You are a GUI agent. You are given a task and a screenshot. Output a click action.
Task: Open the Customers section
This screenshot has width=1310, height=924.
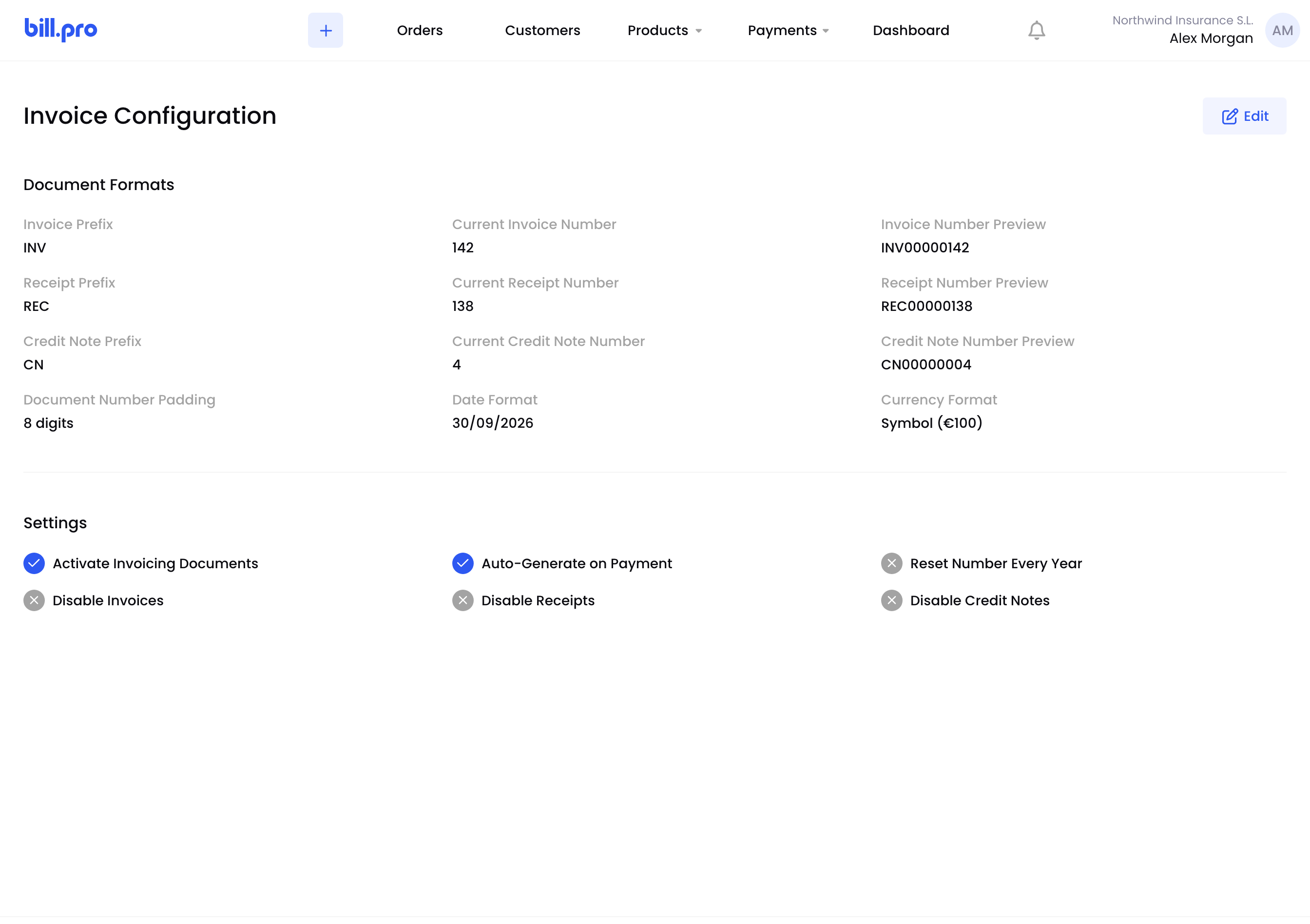point(542,30)
